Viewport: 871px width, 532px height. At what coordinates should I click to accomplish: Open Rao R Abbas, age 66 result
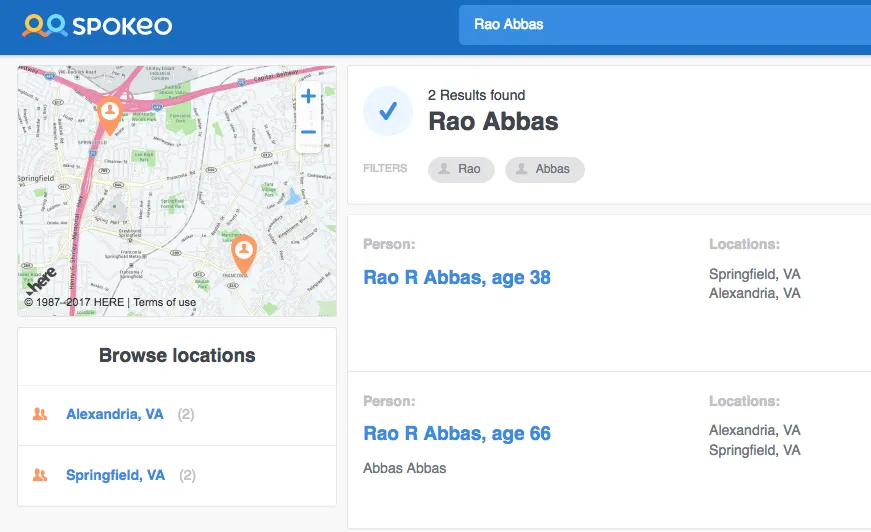point(457,433)
